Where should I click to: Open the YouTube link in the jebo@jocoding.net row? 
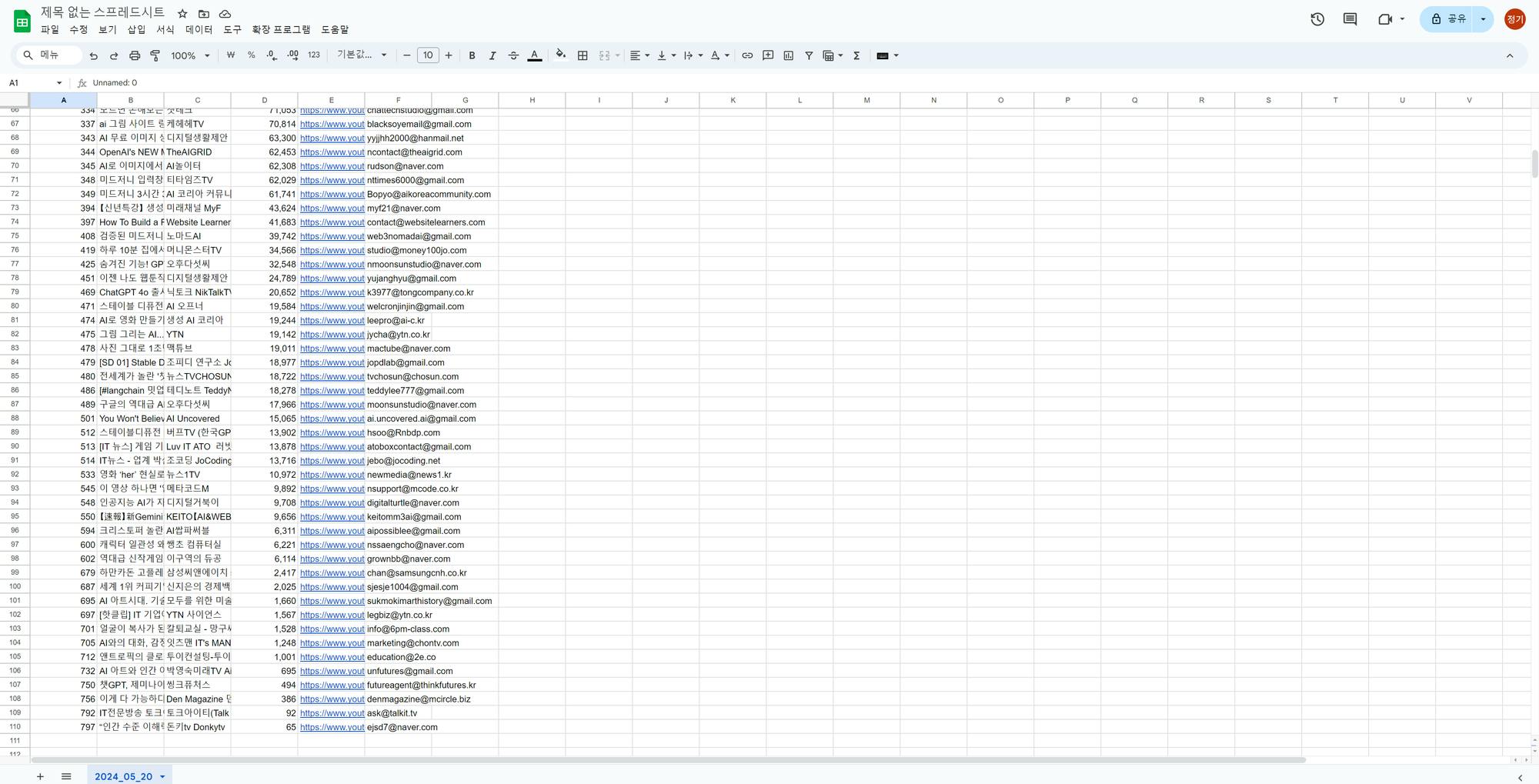332,461
